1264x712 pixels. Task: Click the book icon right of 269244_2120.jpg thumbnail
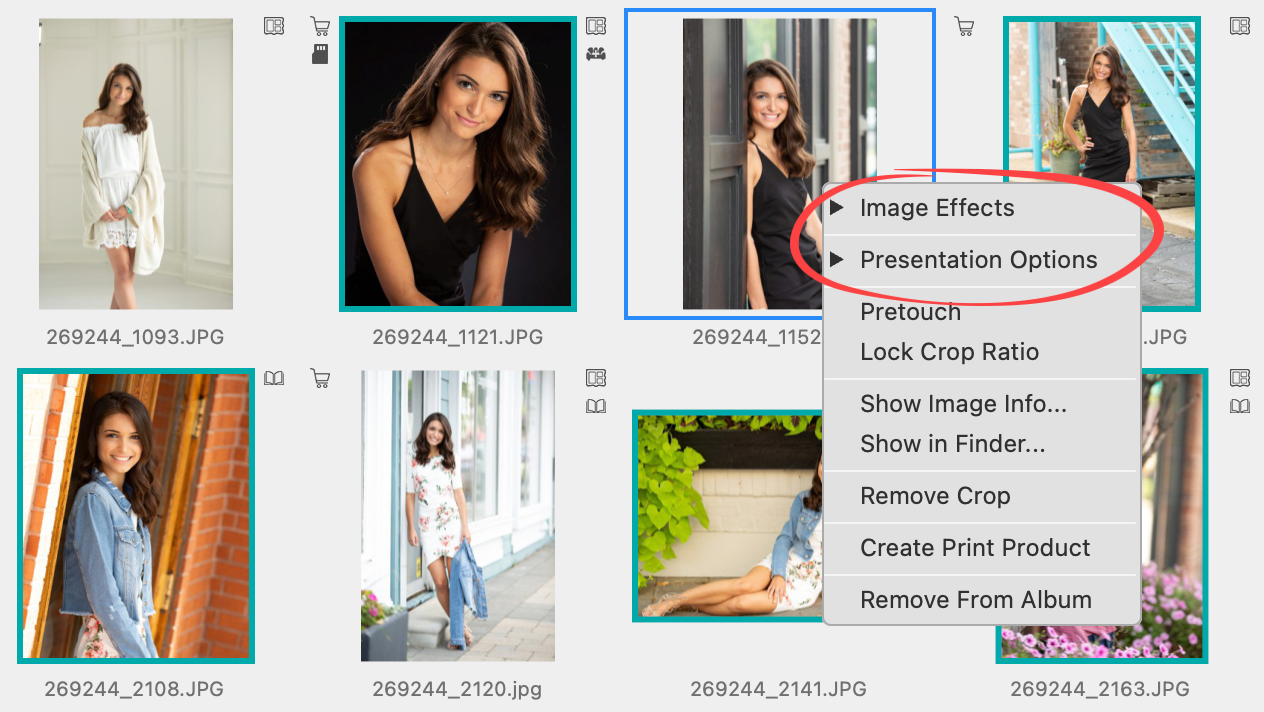(x=596, y=406)
